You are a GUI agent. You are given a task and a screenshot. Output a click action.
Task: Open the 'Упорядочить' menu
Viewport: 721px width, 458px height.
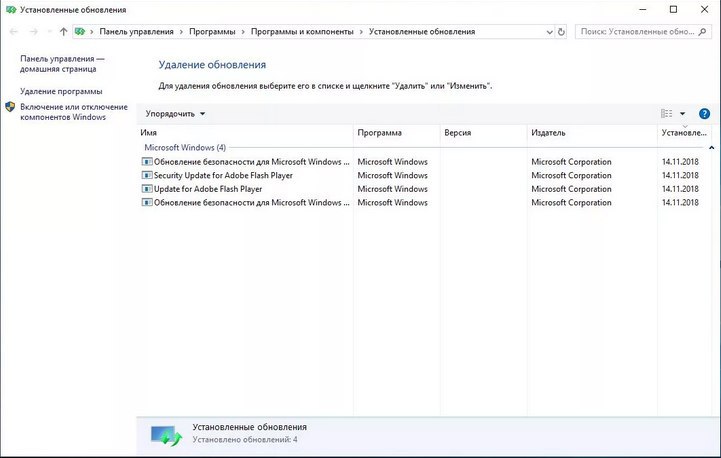pyautogui.click(x=175, y=114)
